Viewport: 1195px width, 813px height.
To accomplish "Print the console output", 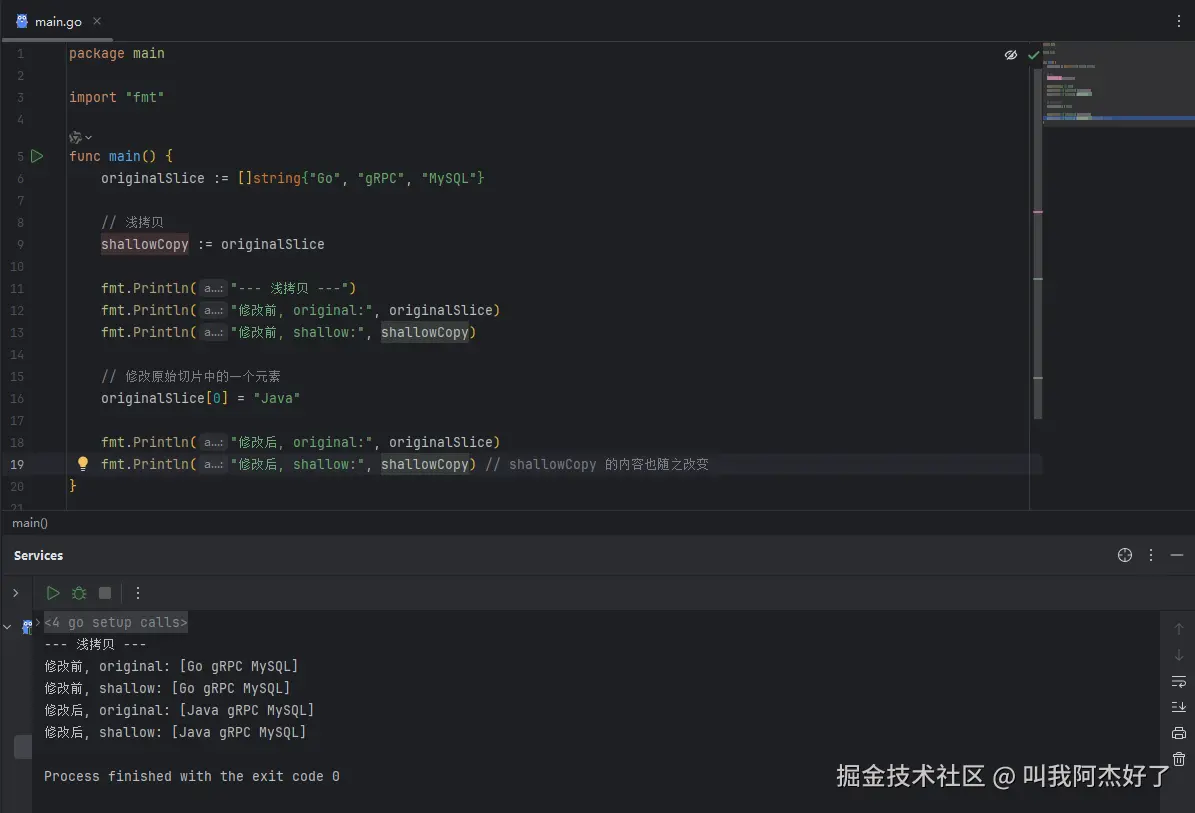I will pyautogui.click(x=1178, y=733).
